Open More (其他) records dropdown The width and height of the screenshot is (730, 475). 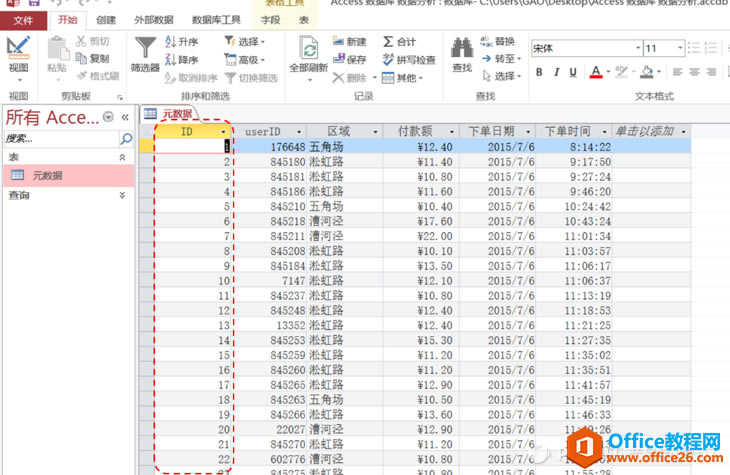[x=403, y=78]
